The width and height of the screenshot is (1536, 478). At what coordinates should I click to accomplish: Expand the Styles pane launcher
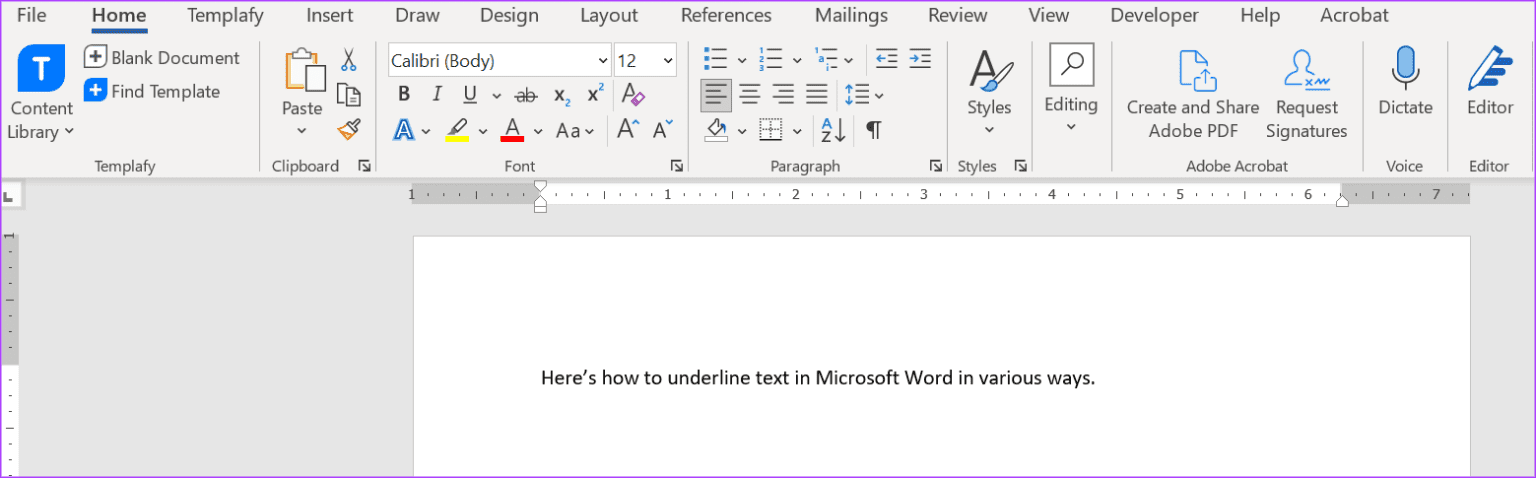tap(1020, 166)
